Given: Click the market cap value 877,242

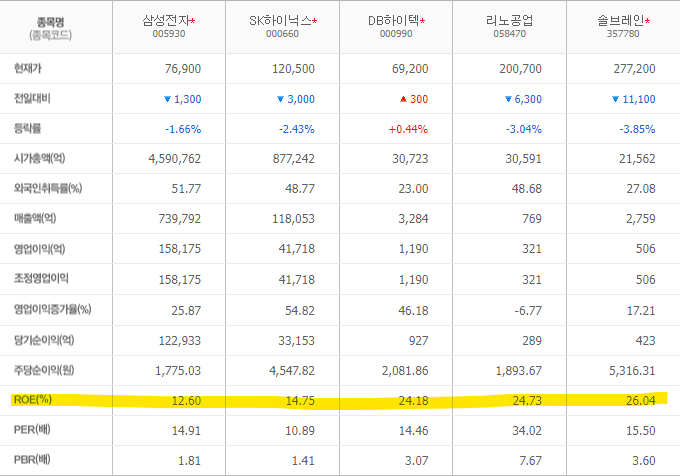Looking at the screenshot, I should [294, 159].
